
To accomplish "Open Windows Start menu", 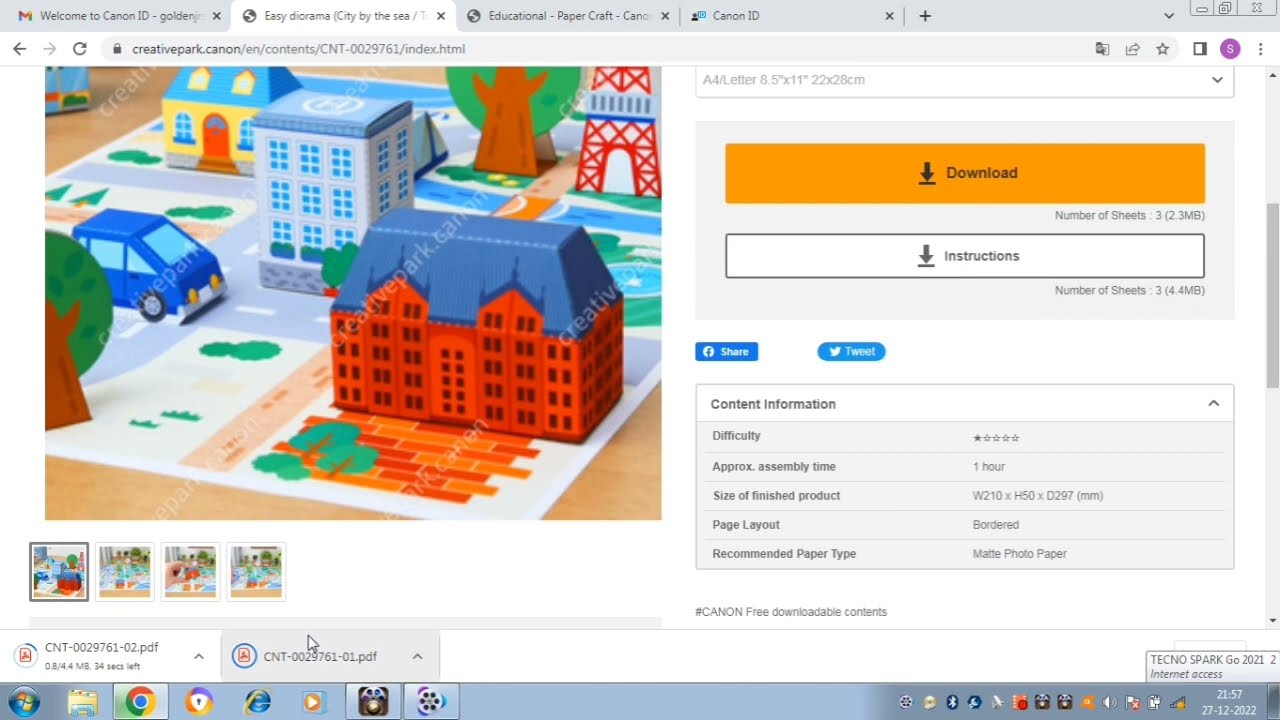I will pyautogui.click(x=22, y=702).
